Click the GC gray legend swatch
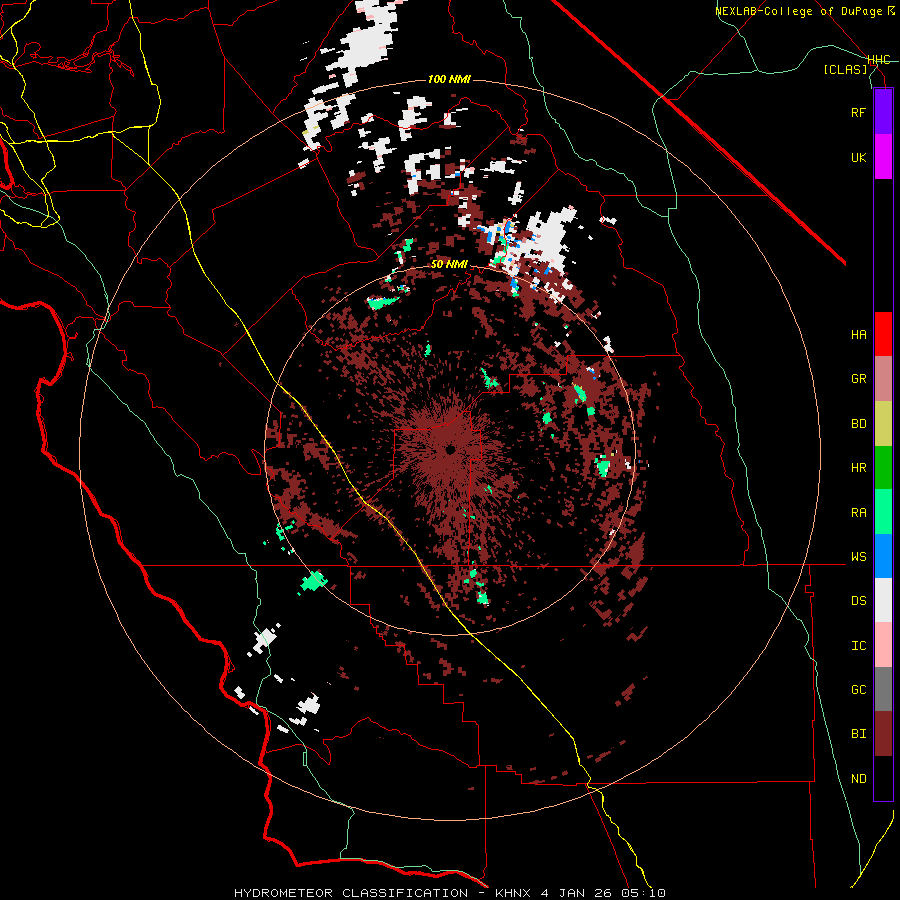 click(883, 689)
